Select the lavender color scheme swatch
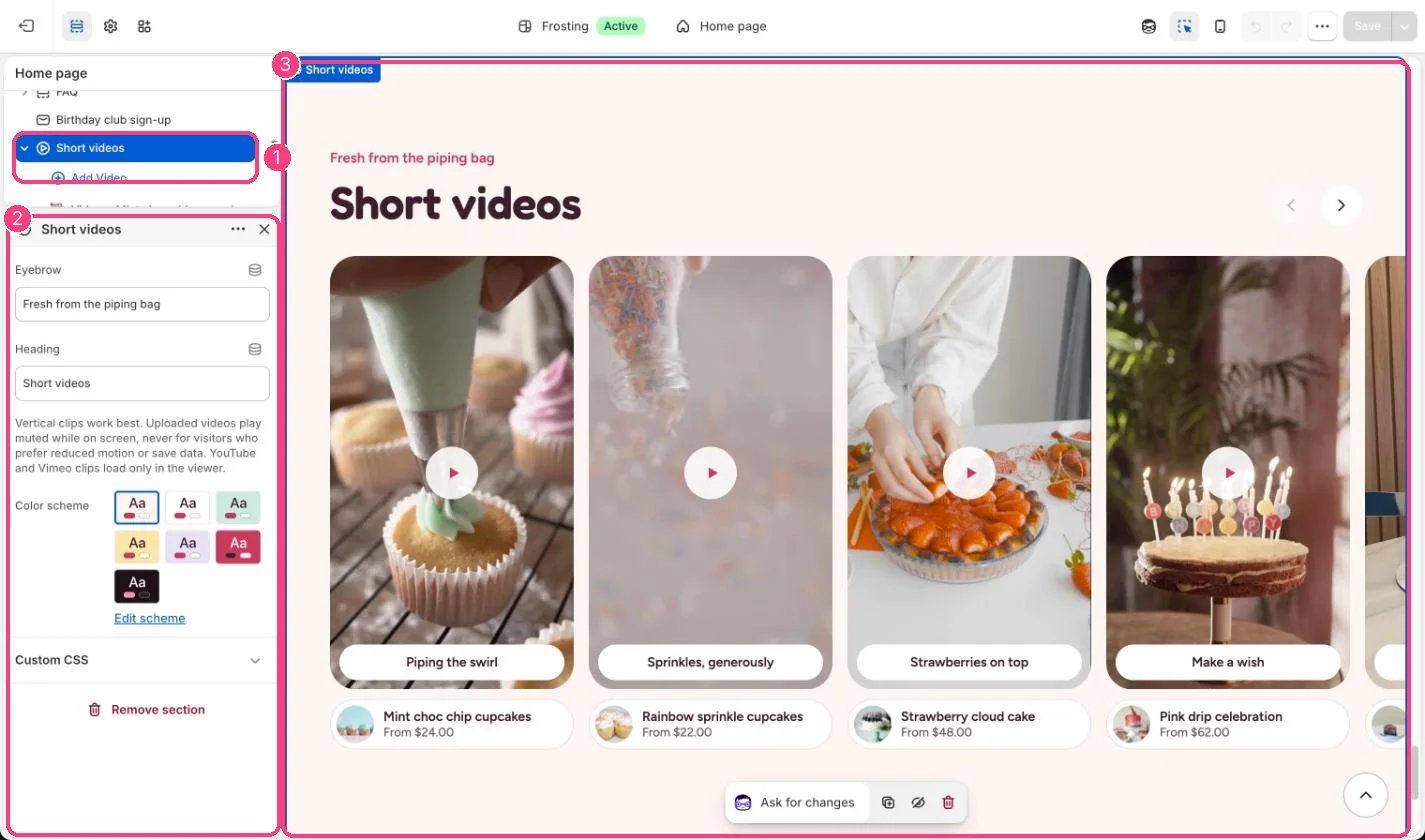The height and width of the screenshot is (840, 1425). (188, 547)
